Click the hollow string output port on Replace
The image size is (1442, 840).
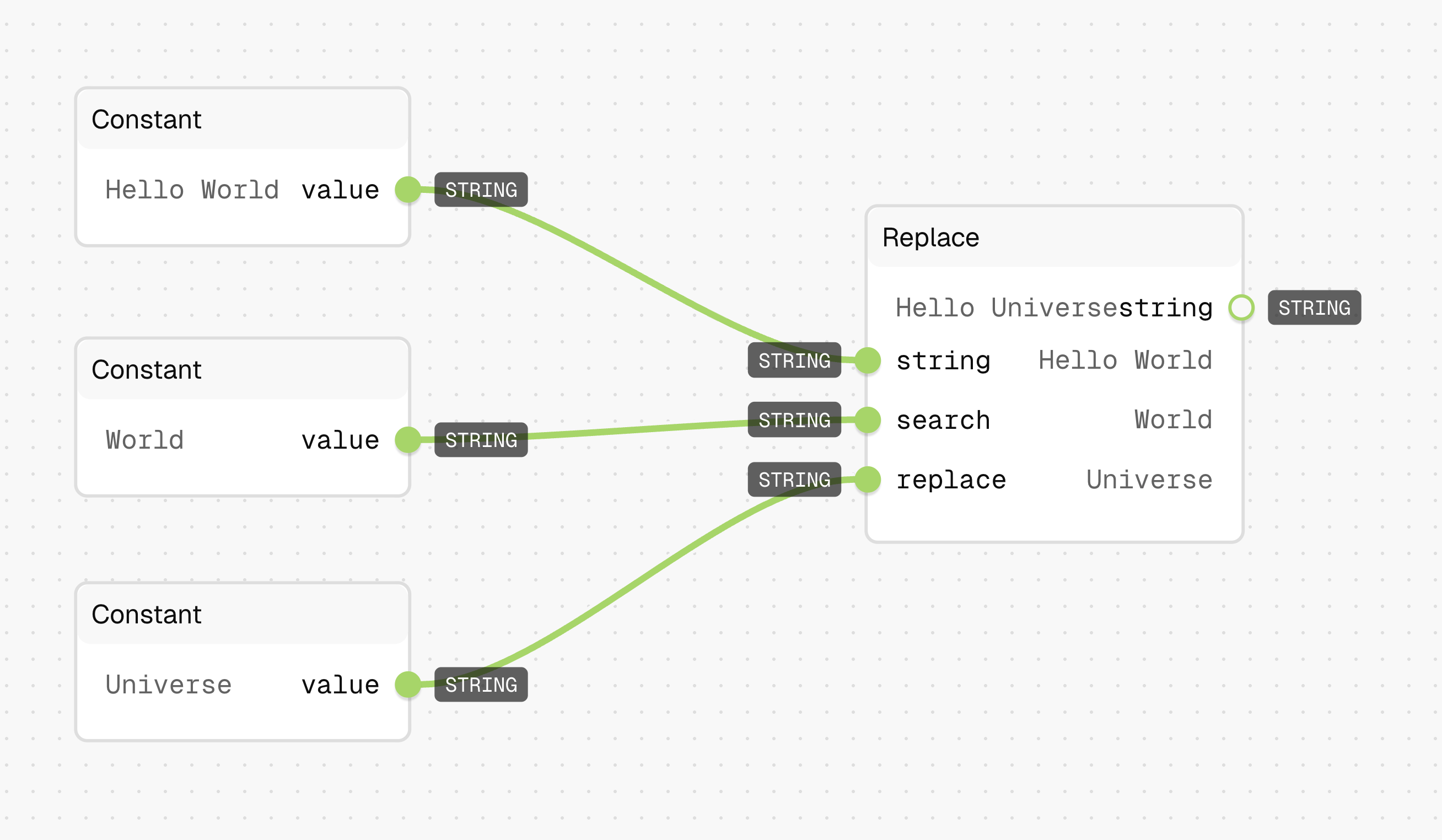point(1241,307)
